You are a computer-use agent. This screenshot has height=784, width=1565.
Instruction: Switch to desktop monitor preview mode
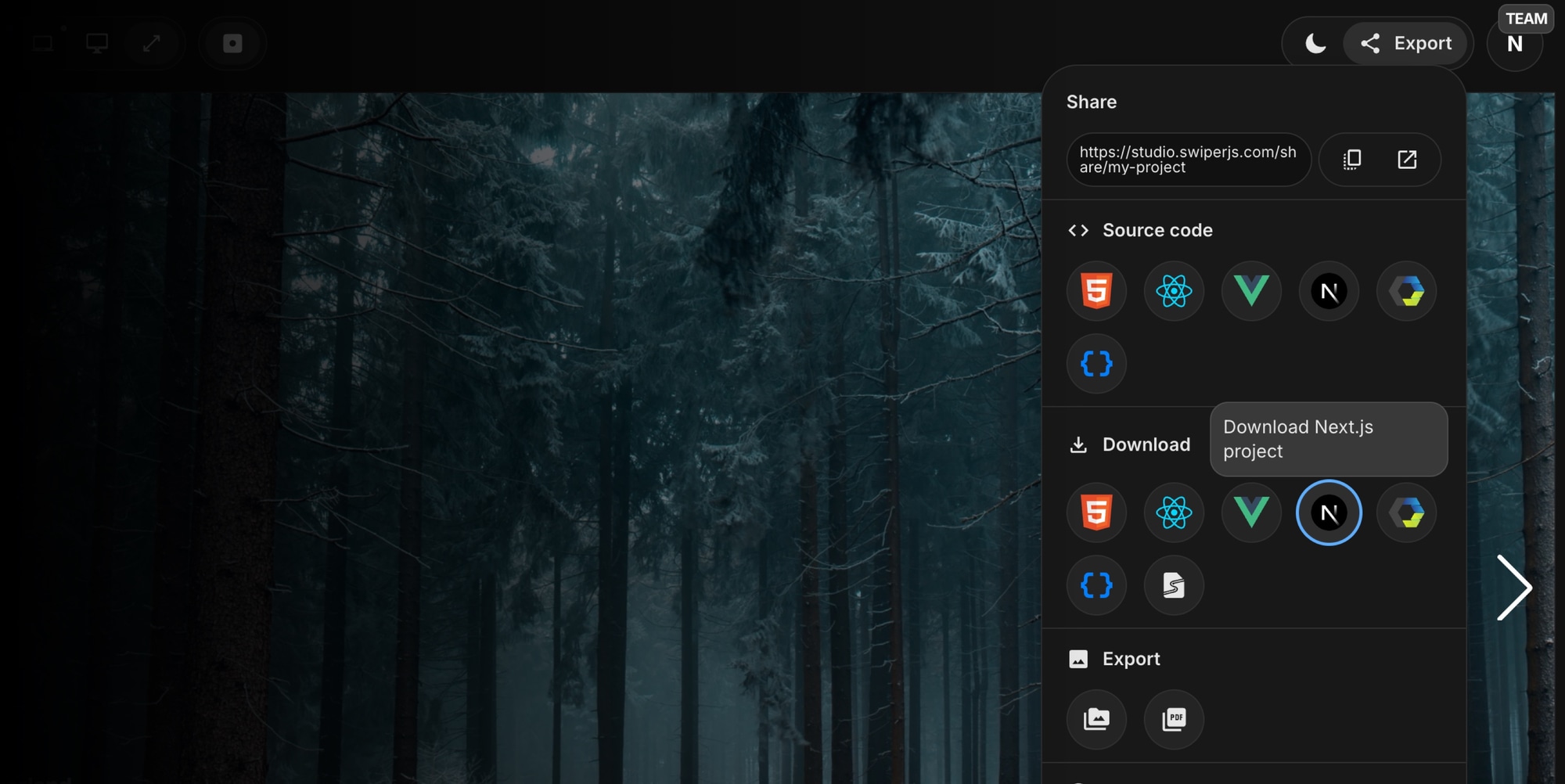97,44
